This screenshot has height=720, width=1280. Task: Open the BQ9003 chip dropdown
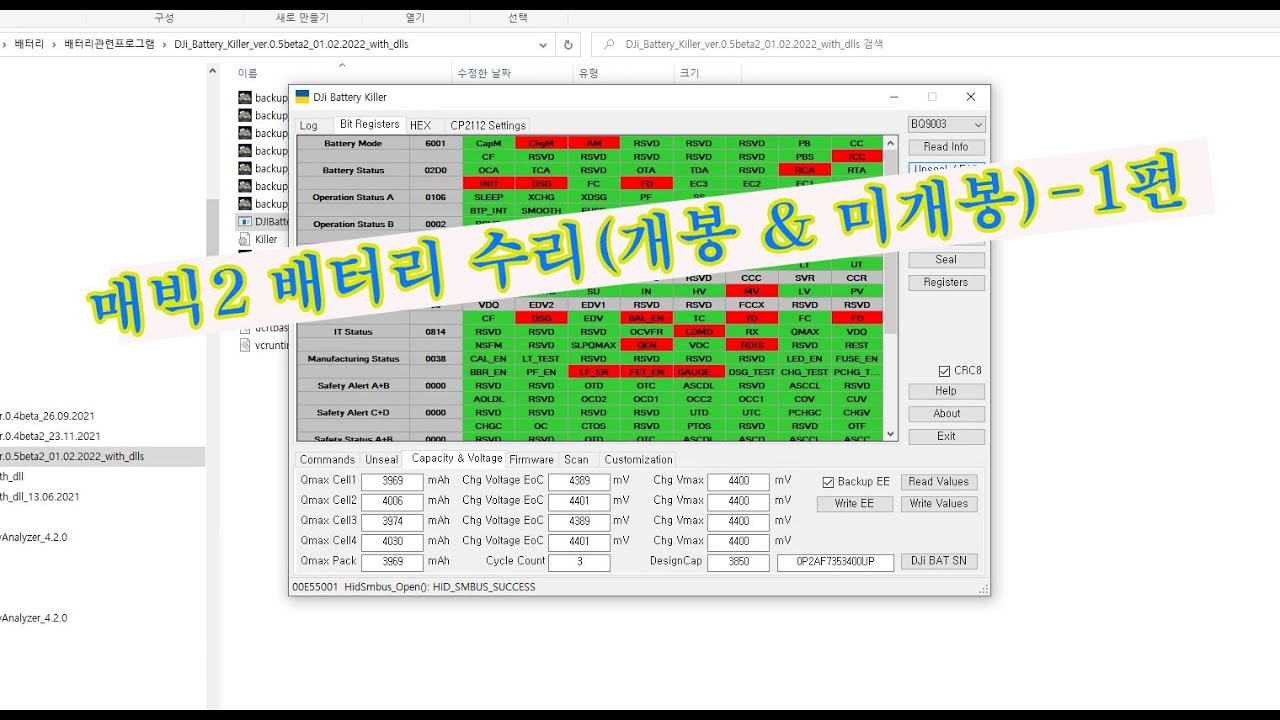tap(946, 124)
